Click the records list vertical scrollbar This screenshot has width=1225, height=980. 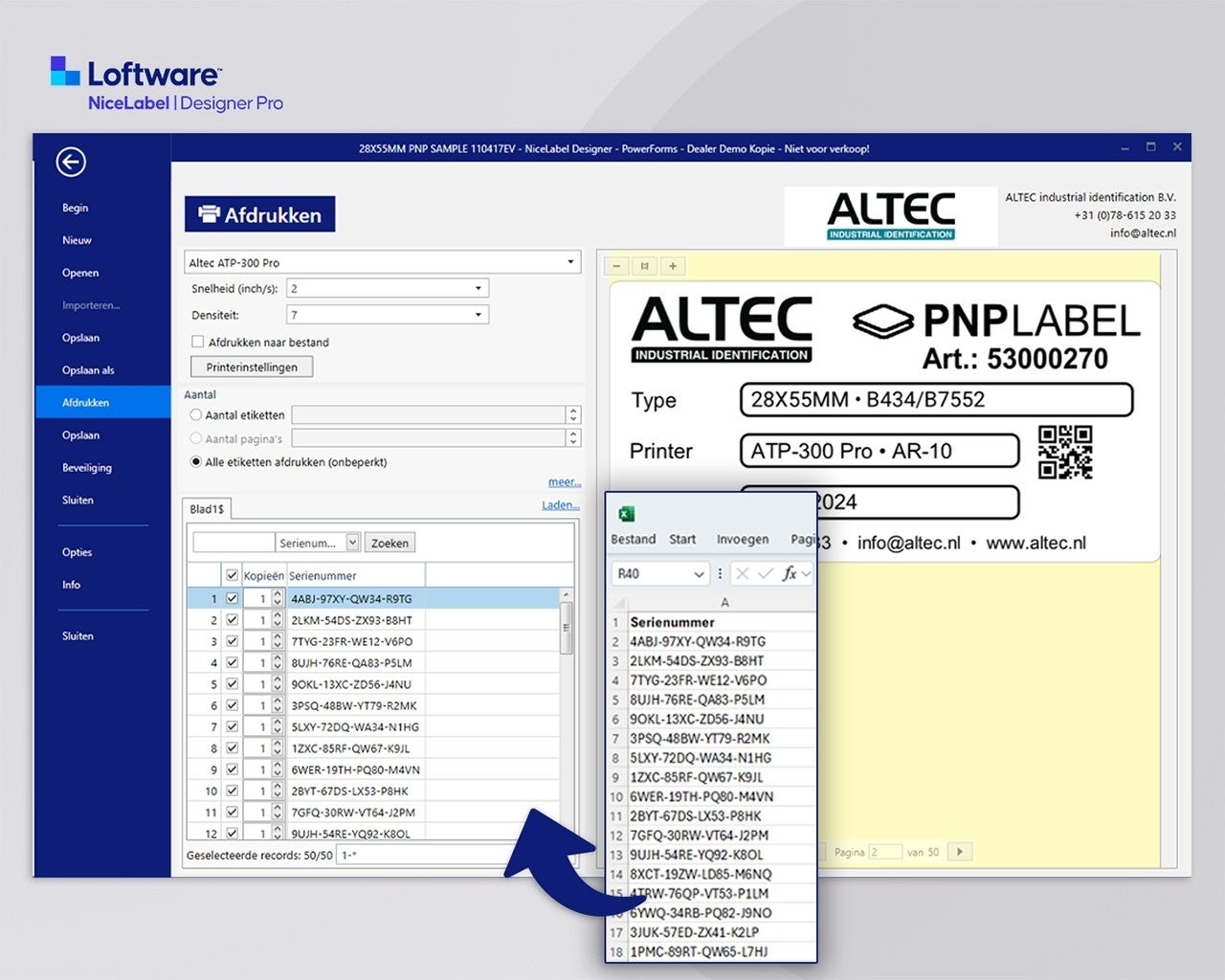tap(567, 627)
